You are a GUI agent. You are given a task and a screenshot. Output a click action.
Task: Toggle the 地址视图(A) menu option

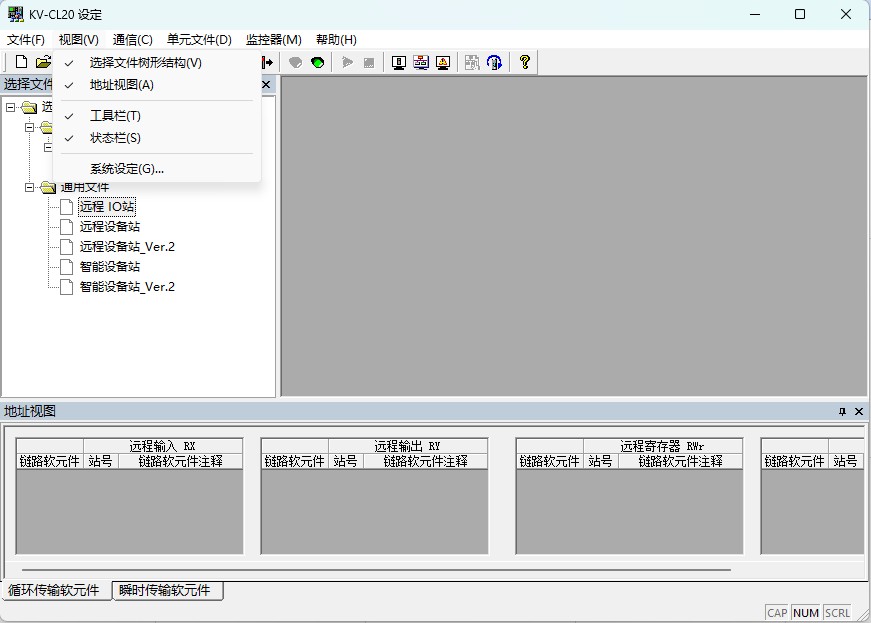coord(121,85)
